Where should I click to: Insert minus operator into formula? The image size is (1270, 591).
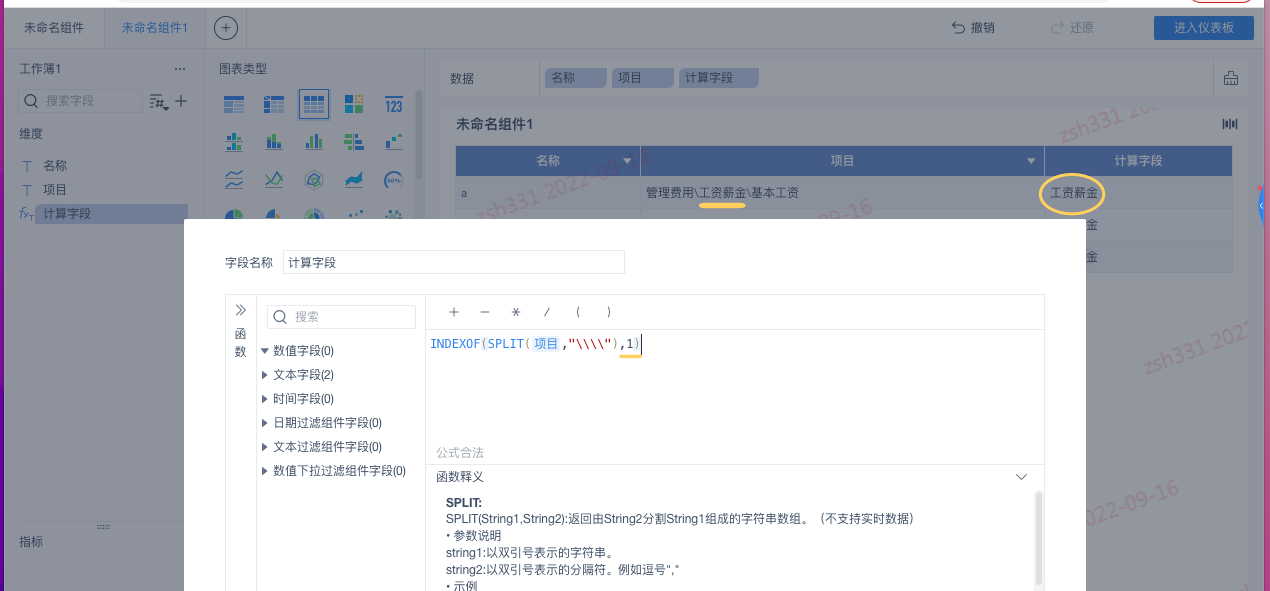(x=485, y=312)
